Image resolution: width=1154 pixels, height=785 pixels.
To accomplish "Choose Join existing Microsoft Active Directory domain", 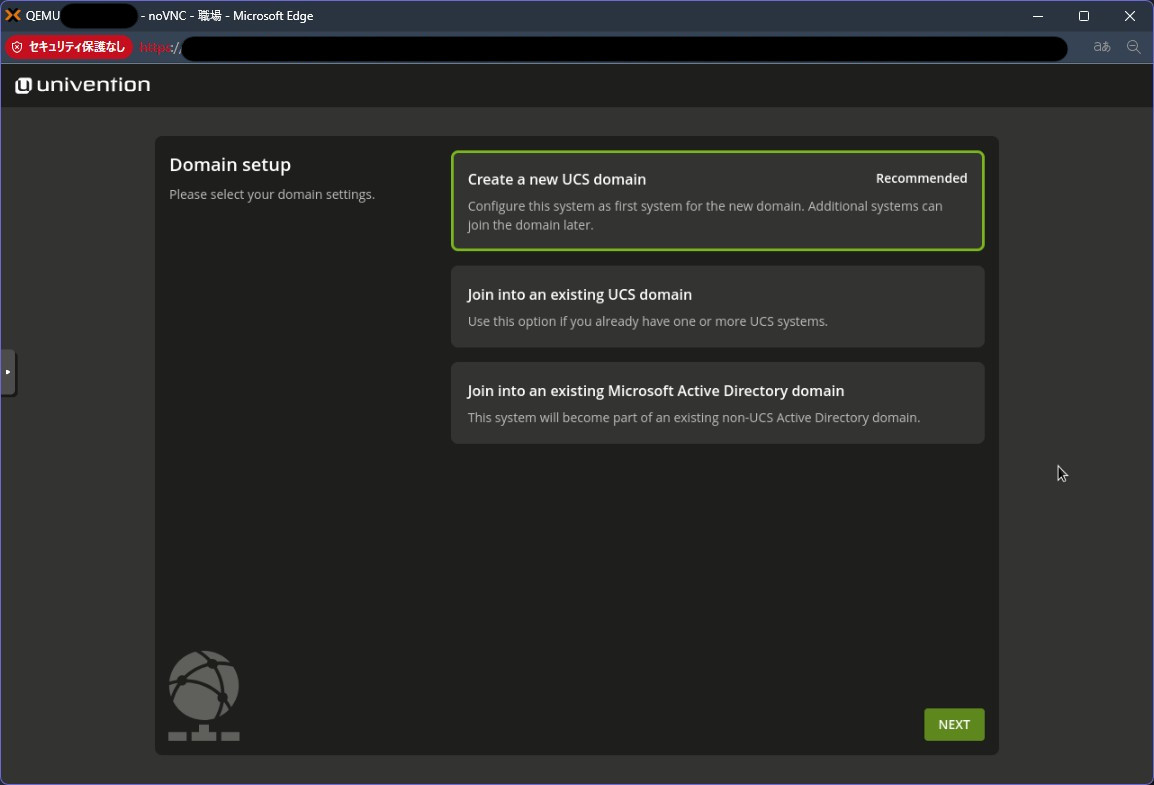I will click(x=717, y=402).
